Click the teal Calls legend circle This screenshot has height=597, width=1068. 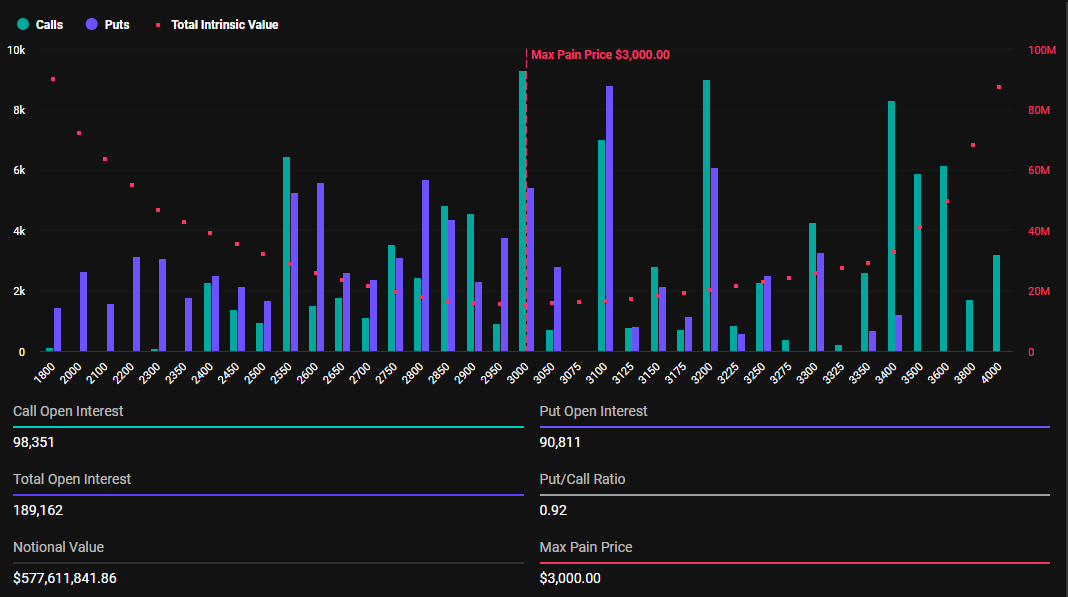23,25
